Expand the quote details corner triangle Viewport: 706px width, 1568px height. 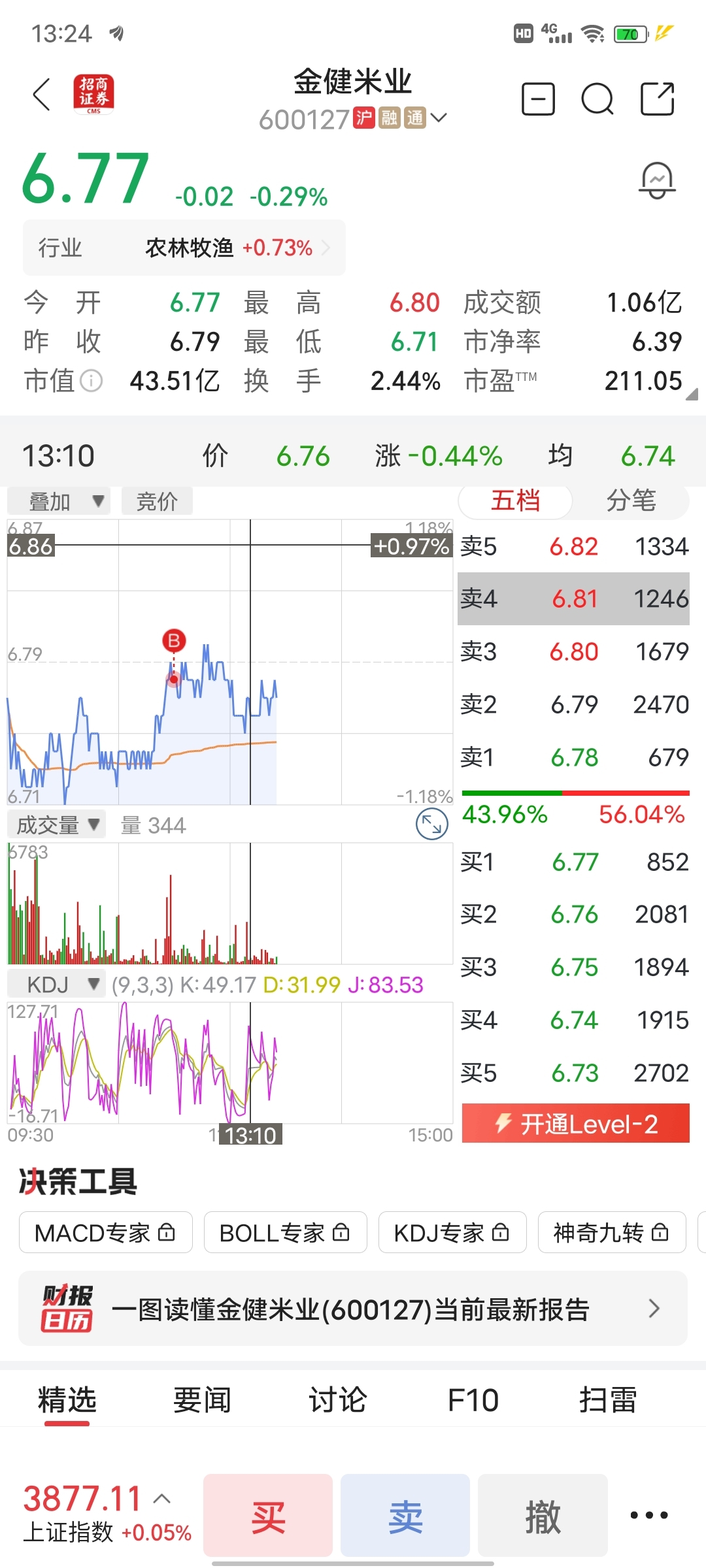click(x=692, y=394)
